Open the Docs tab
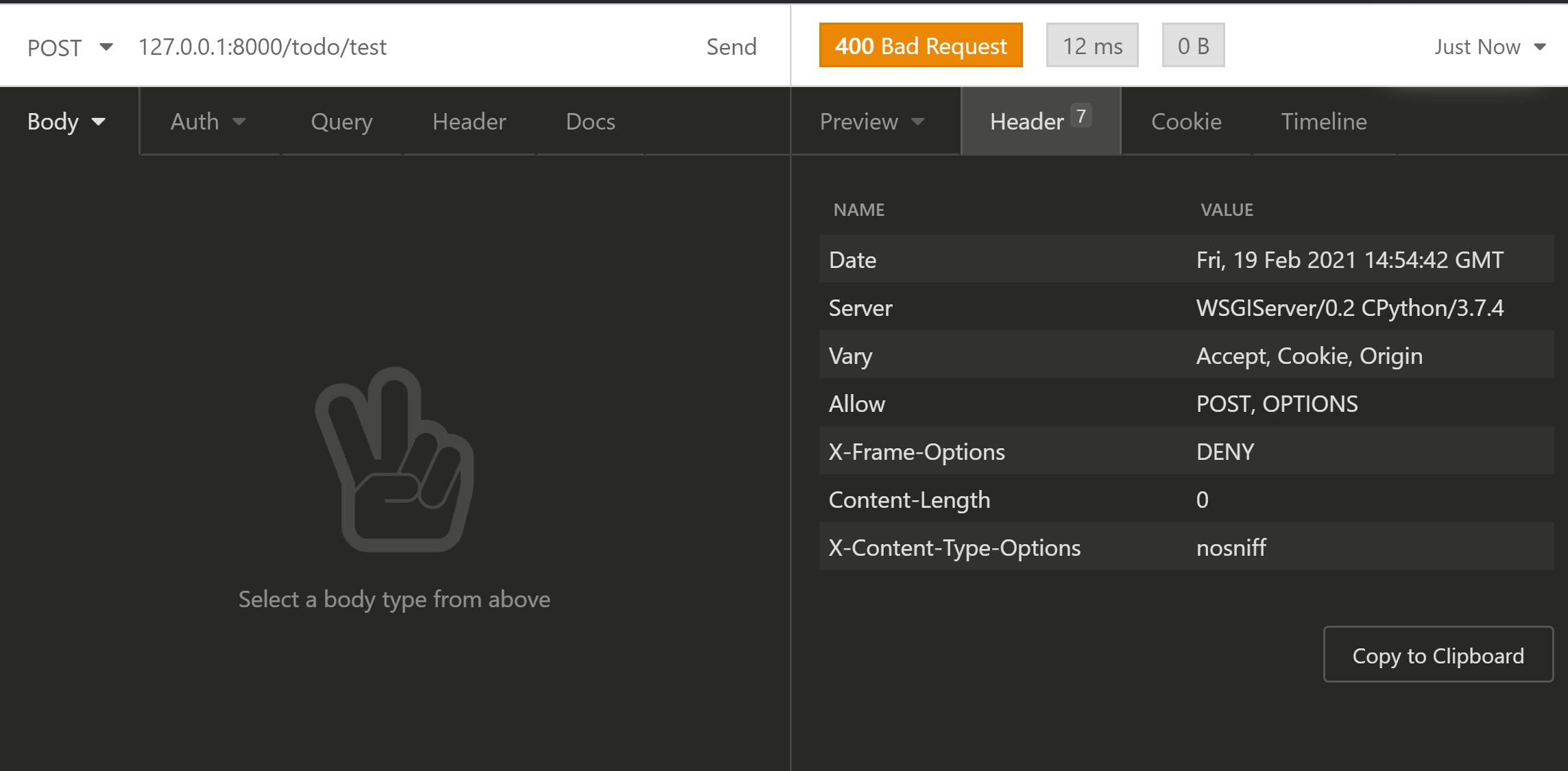Image resolution: width=1568 pixels, height=771 pixels. click(x=590, y=122)
